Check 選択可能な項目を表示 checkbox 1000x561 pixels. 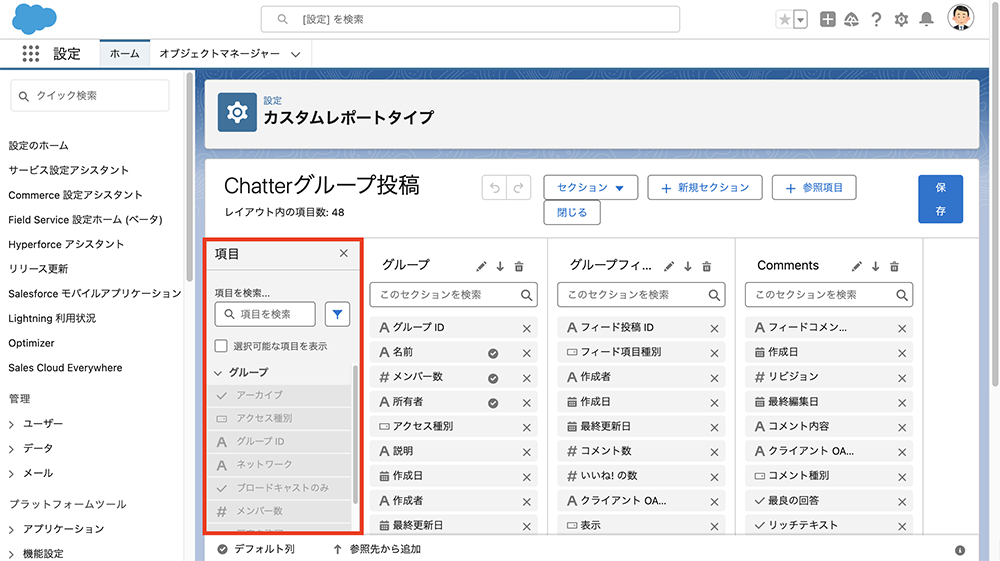point(221,346)
